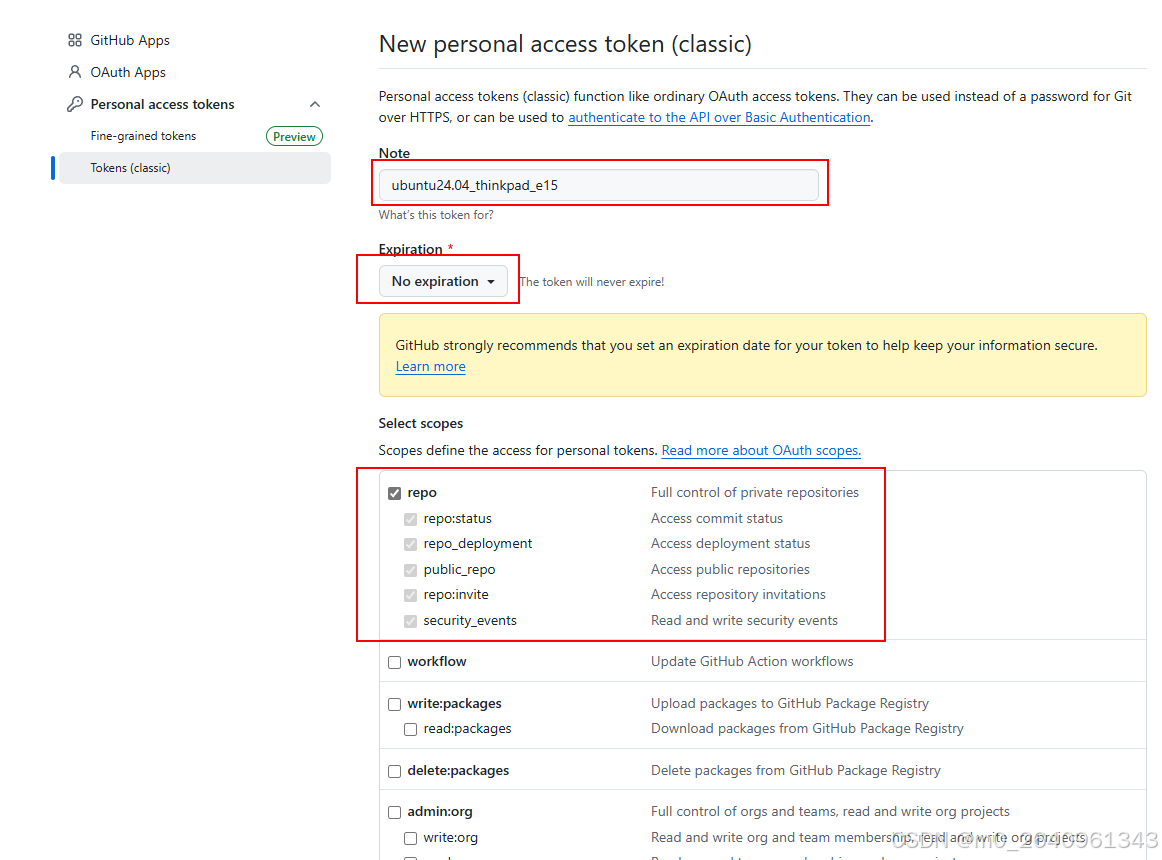Open the No expiration dropdown
This screenshot has height=860, width=1162.
[x=443, y=281]
